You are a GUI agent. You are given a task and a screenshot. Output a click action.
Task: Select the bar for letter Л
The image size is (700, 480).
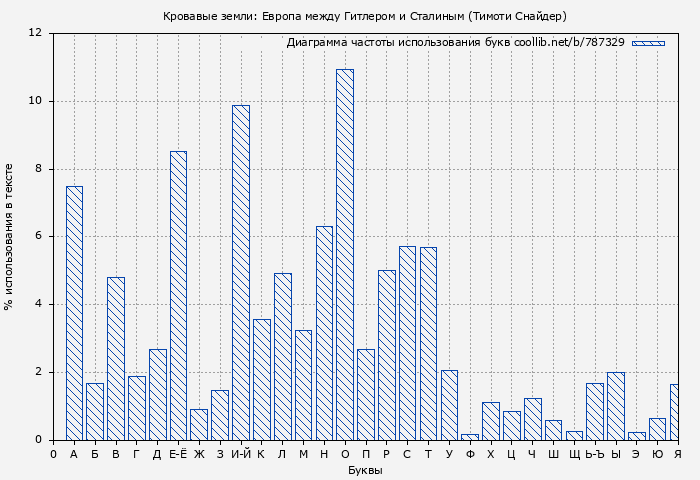282,357
